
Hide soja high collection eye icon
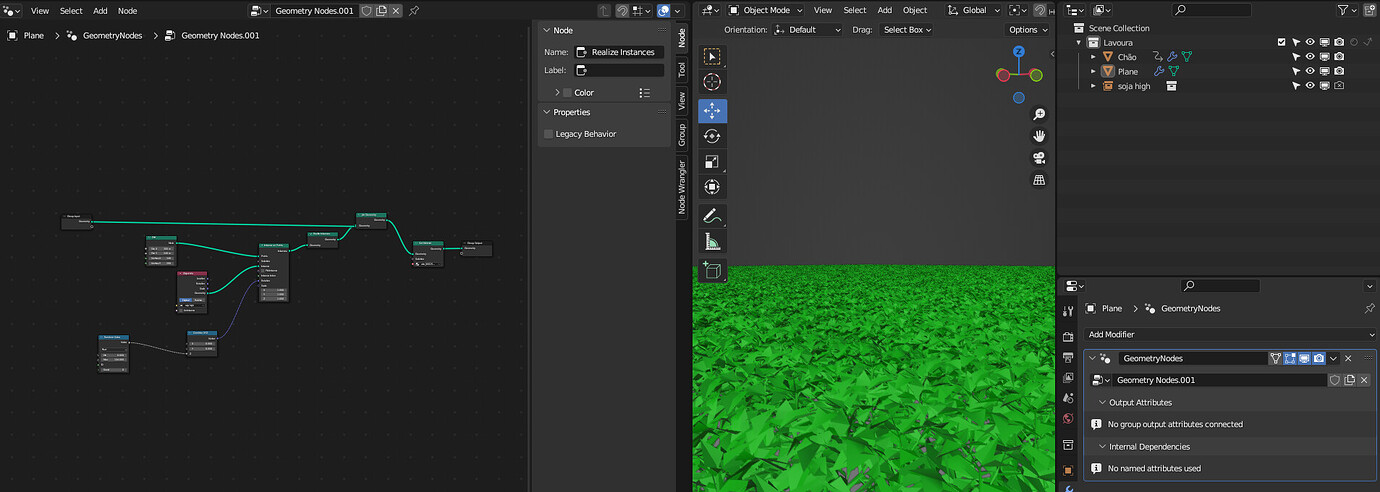(1310, 86)
